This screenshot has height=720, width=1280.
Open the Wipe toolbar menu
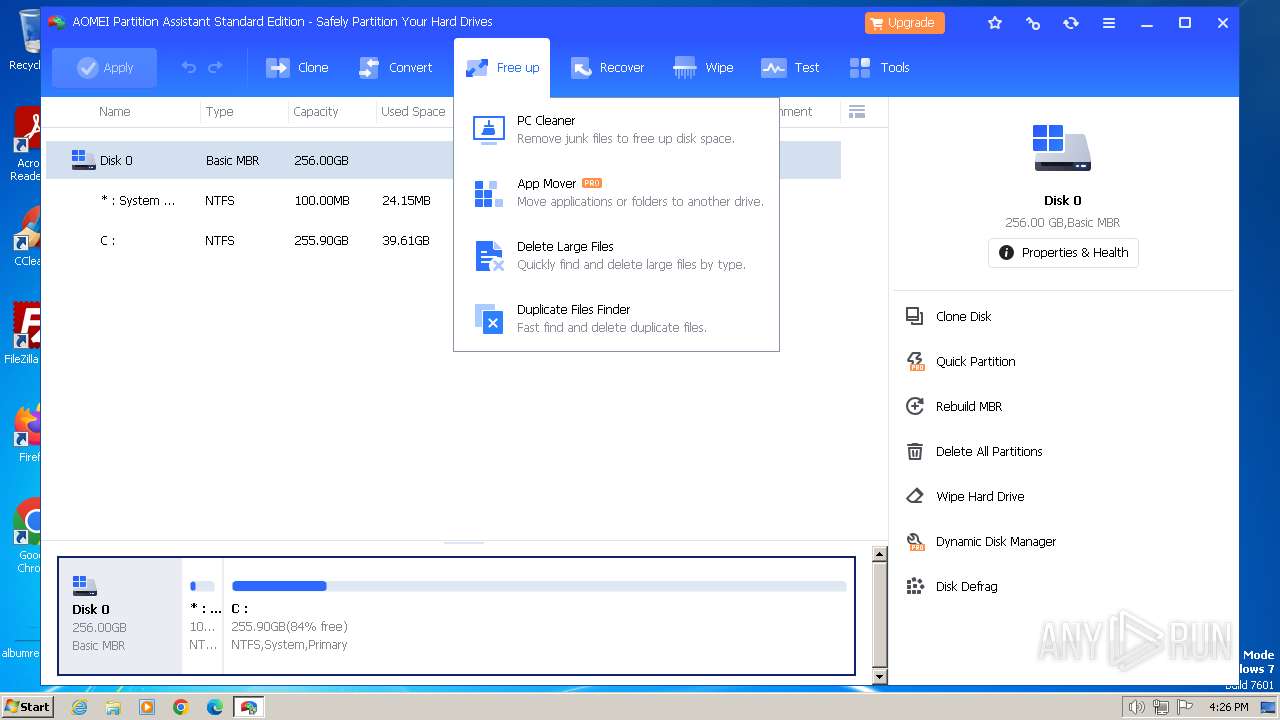click(704, 67)
